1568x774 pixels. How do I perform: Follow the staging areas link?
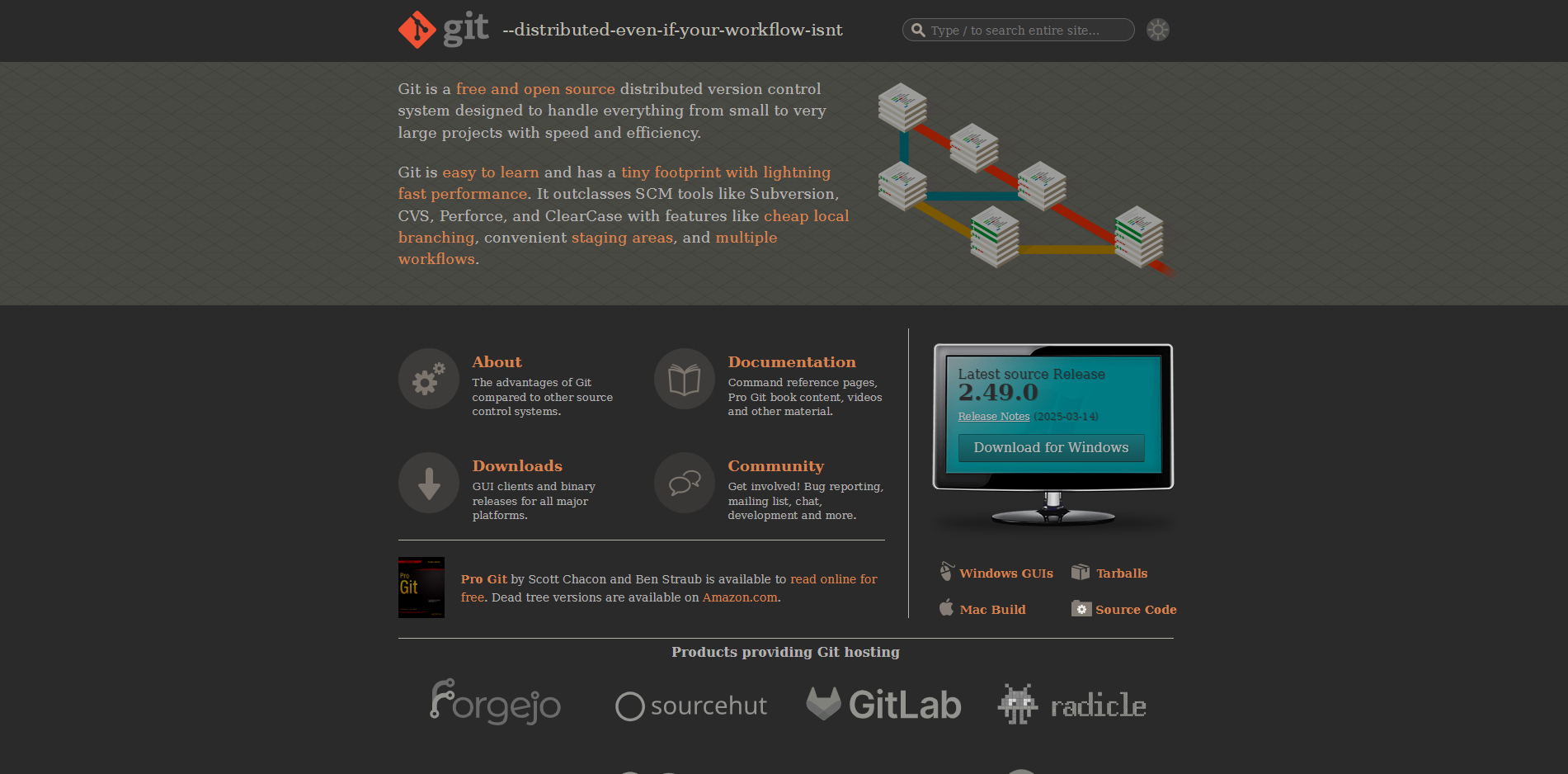coord(623,238)
